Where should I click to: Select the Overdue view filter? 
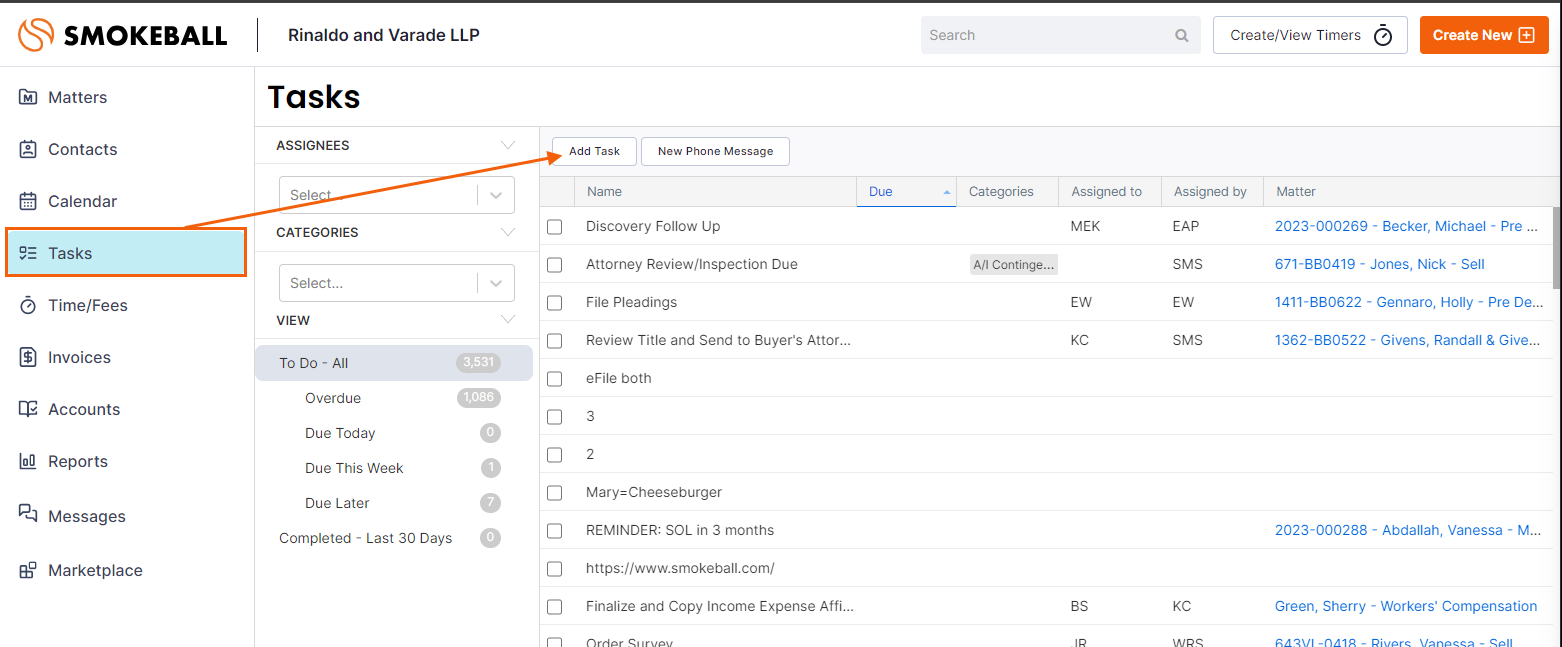pos(333,398)
